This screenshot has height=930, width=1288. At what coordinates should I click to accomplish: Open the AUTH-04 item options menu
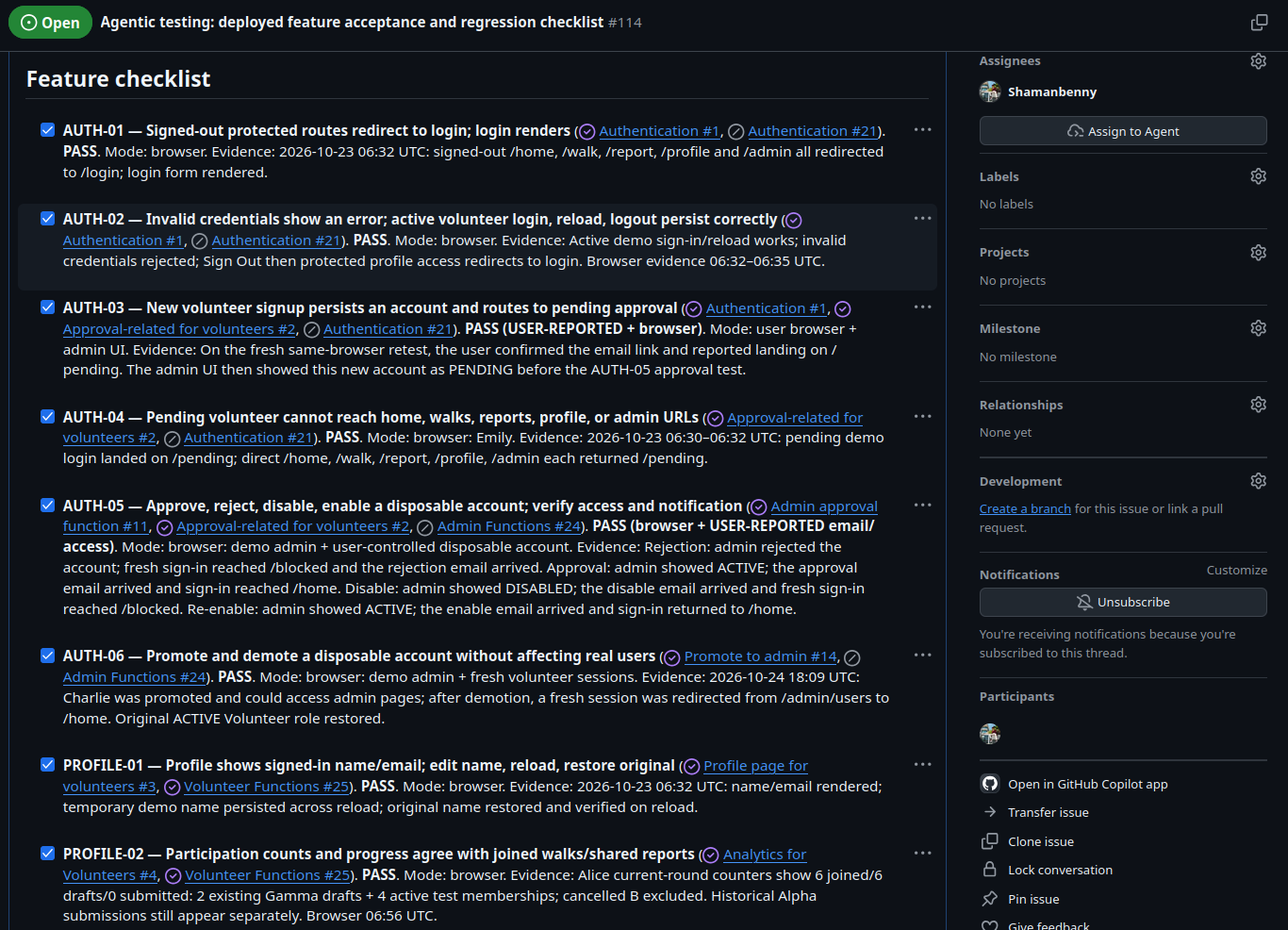tap(922, 417)
